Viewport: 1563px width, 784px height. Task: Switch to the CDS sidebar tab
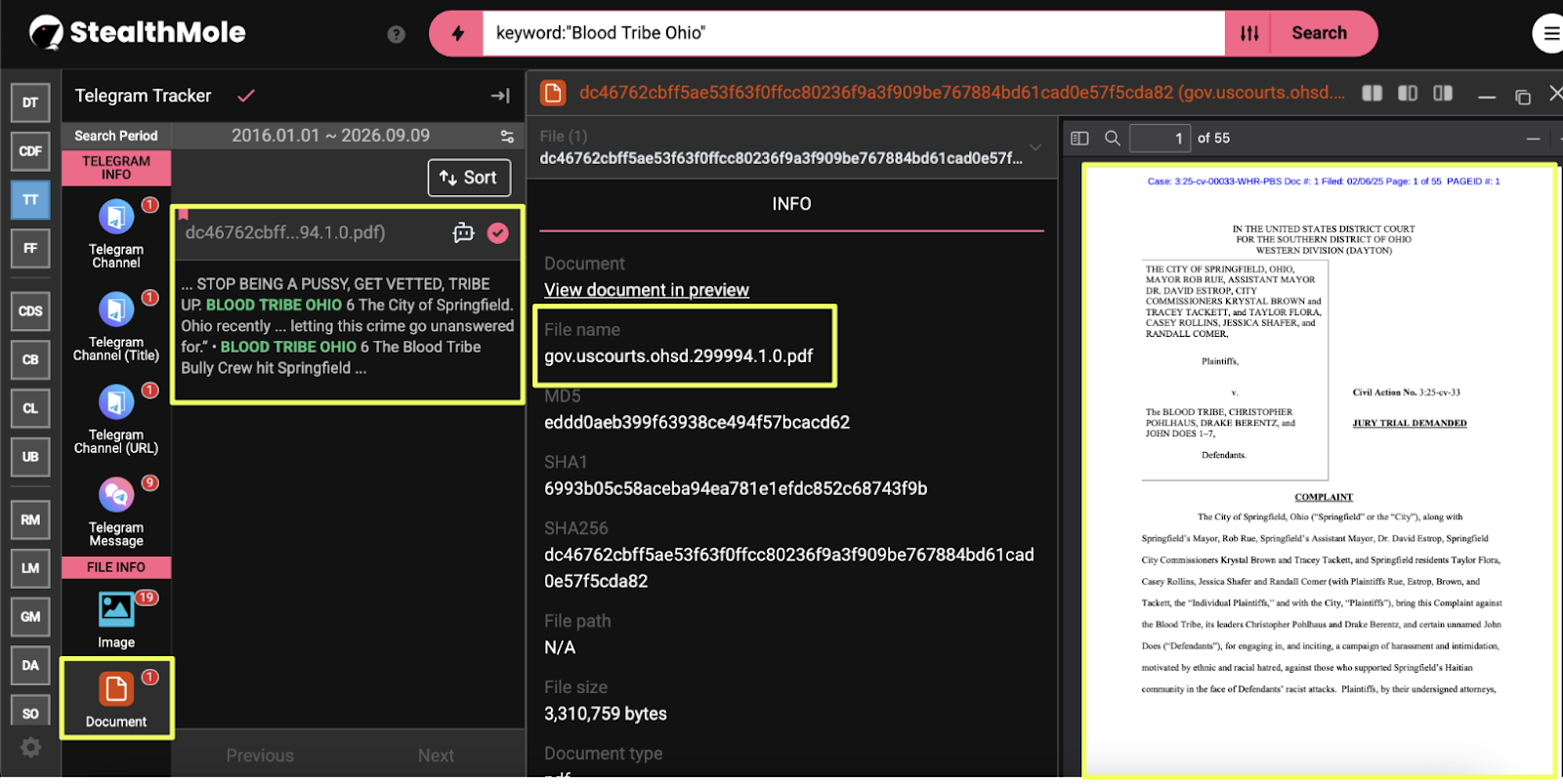[30, 310]
